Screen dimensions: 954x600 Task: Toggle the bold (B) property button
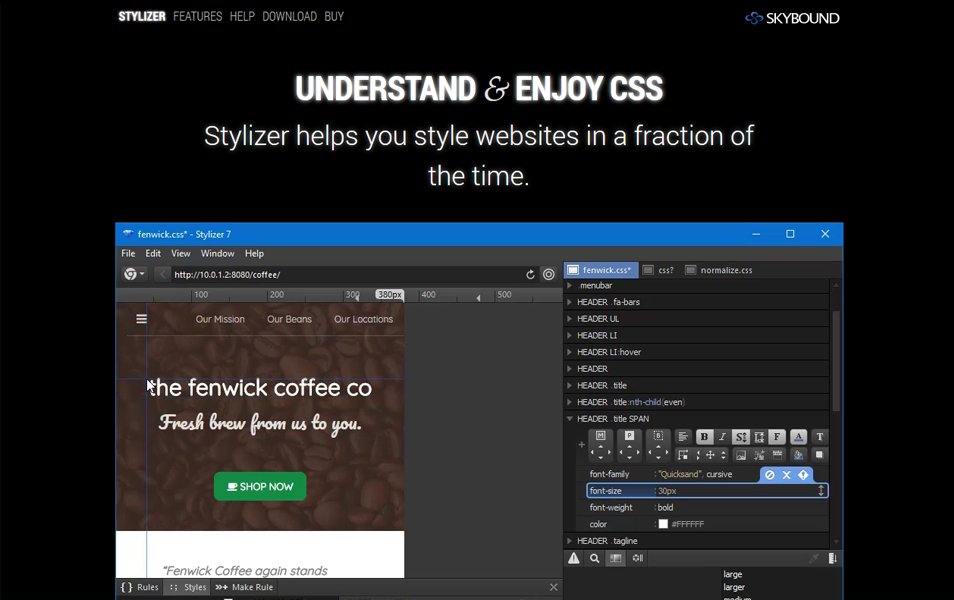tap(704, 437)
